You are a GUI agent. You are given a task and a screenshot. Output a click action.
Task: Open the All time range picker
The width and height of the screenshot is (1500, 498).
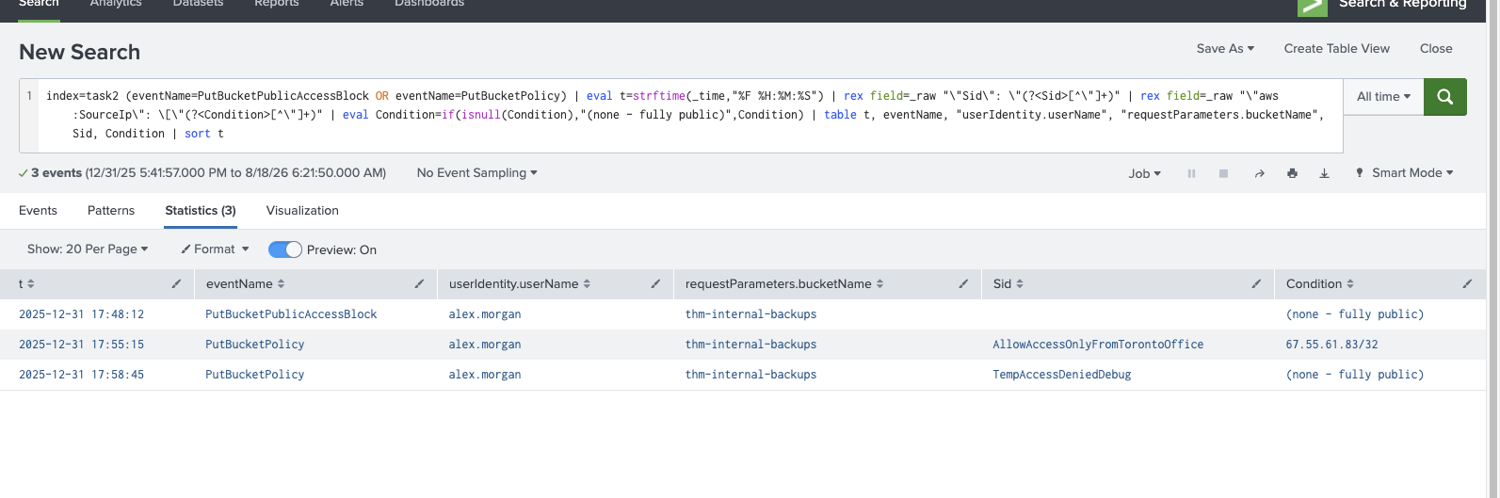coord(1384,97)
